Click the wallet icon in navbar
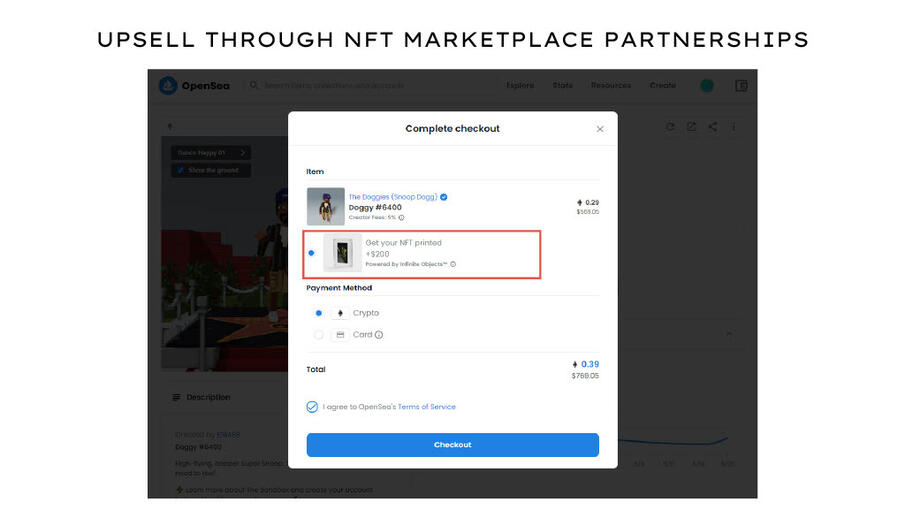The image size is (905, 510). (741, 86)
